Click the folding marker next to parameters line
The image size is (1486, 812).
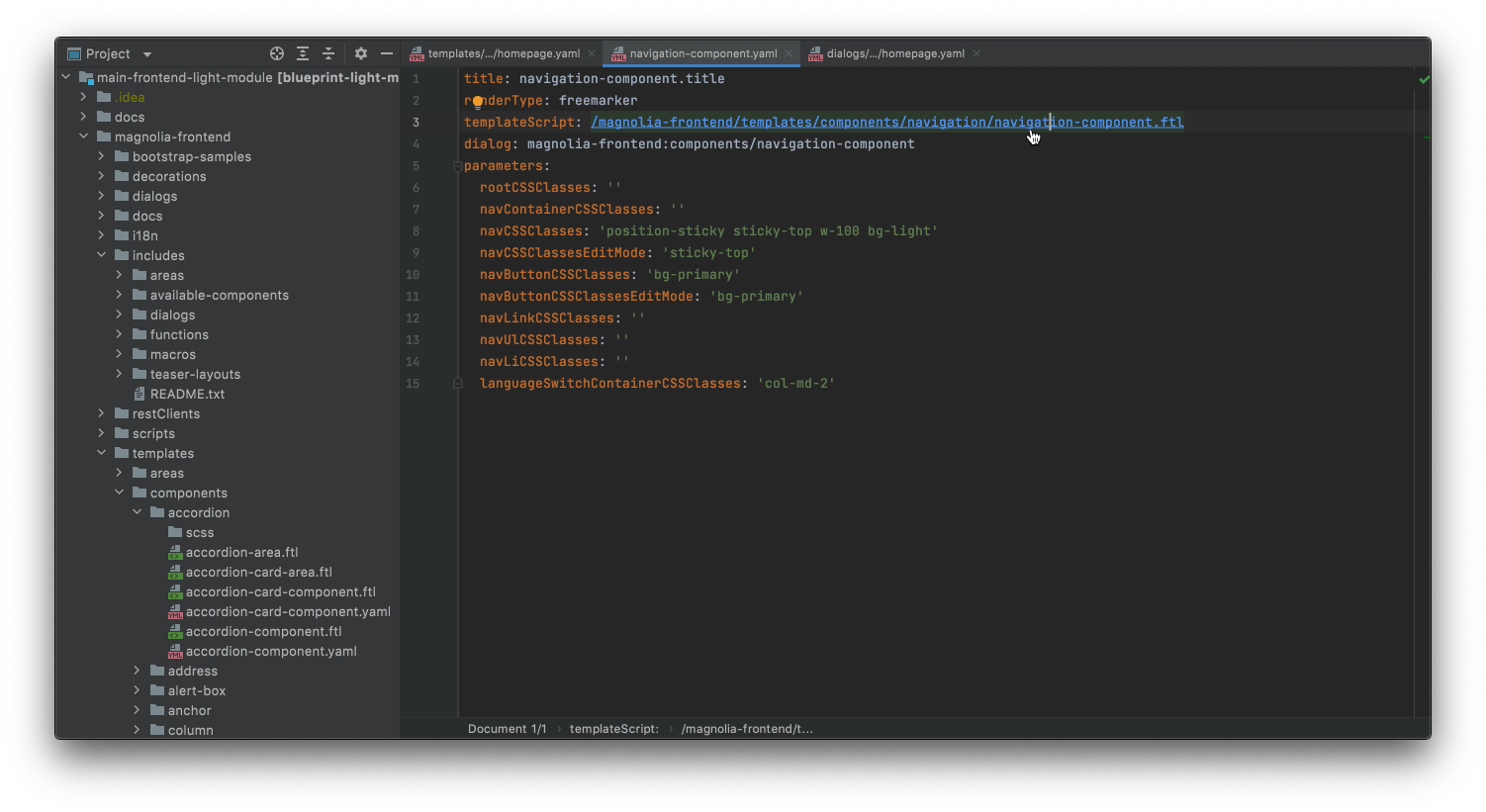457,165
